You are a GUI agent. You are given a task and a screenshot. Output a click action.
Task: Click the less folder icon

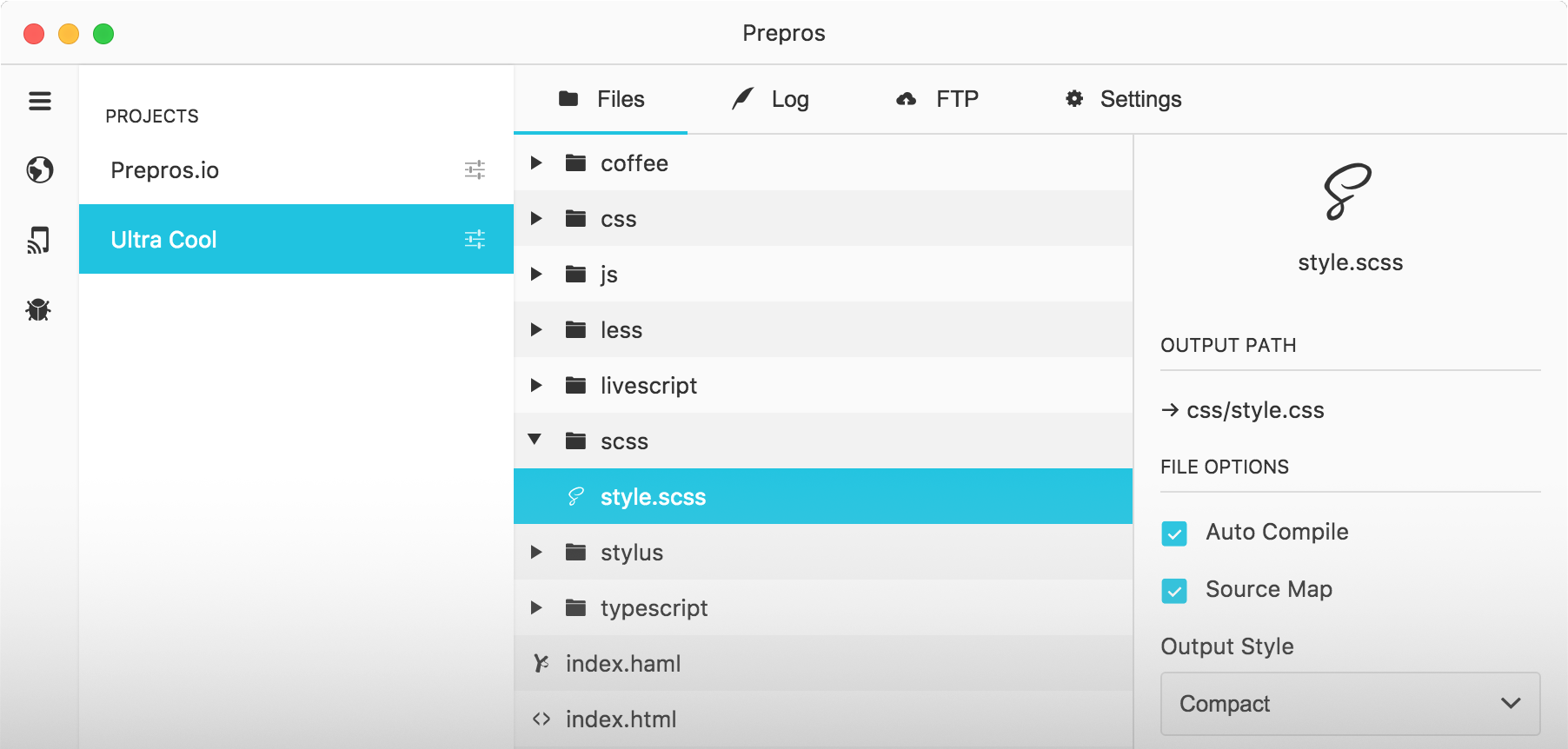tap(575, 329)
